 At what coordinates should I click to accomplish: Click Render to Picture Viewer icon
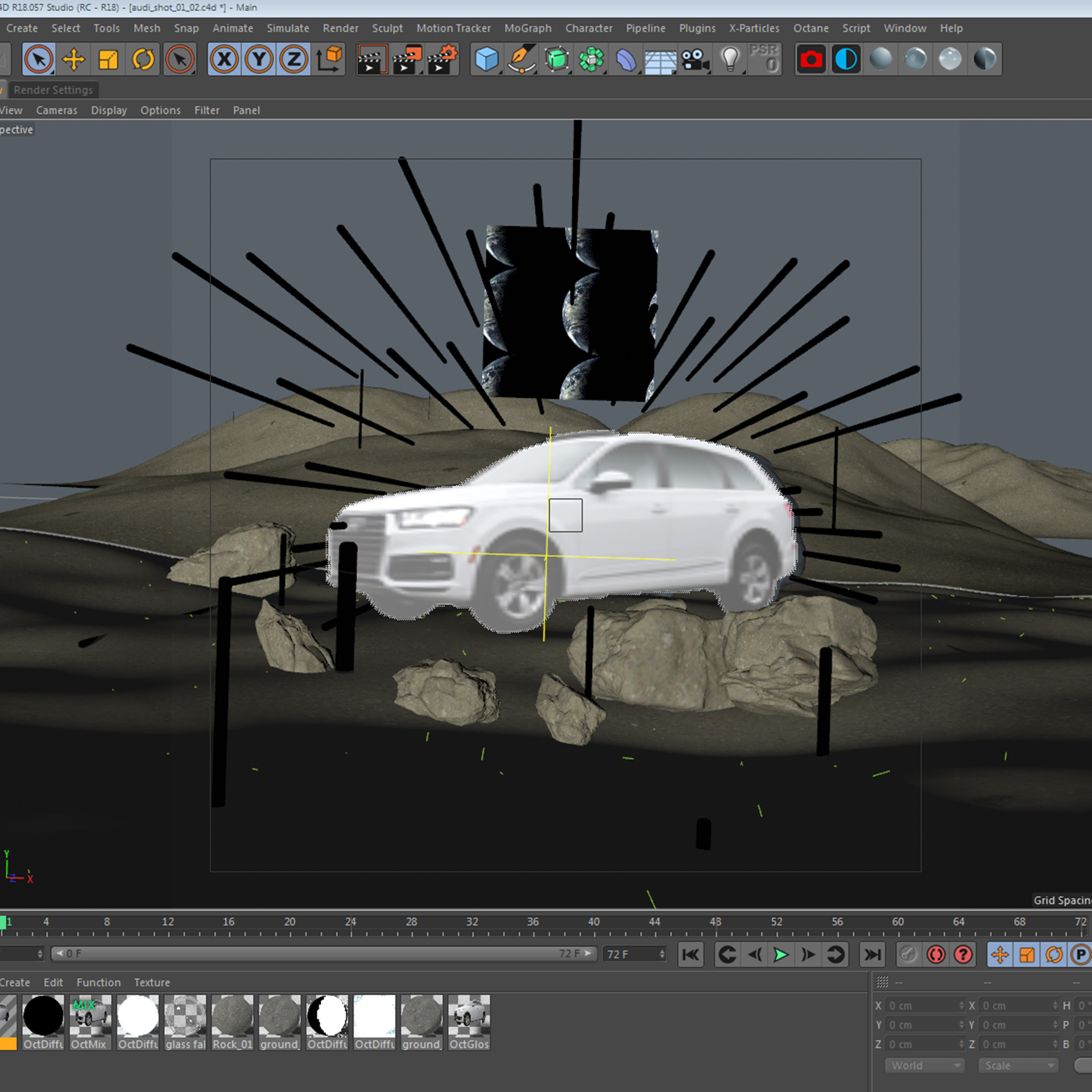point(407,59)
